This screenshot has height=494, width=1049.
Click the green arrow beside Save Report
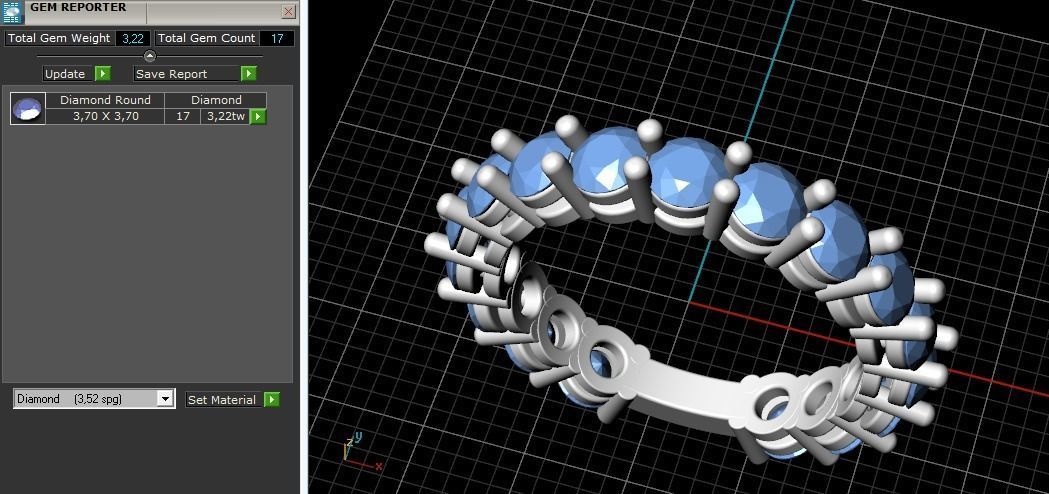[x=249, y=74]
